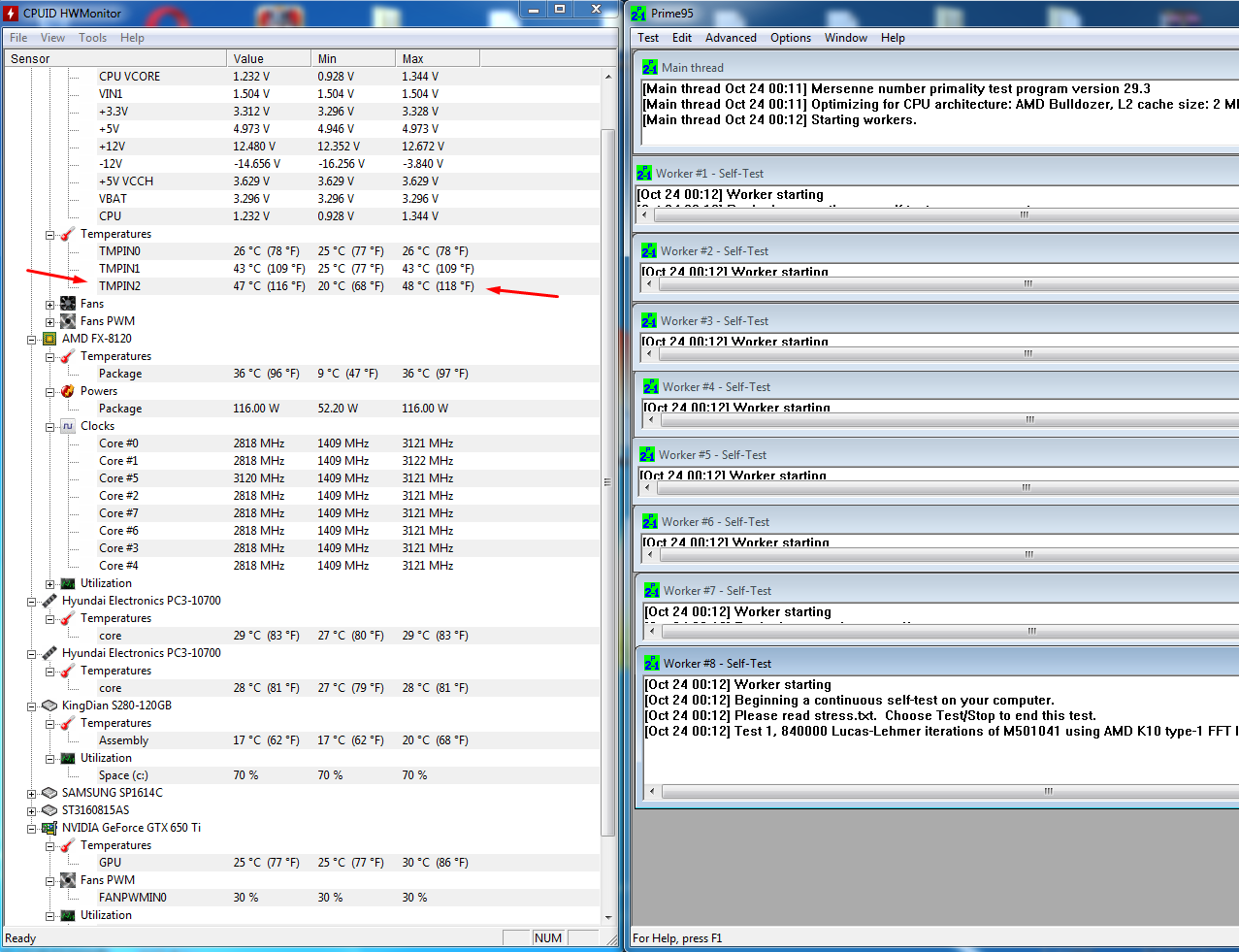The height and width of the screenshot is (952, 1239).
Task: Click the Worker #7 horizontal scrollbar left arrow
Action: (x=652, y=631)
